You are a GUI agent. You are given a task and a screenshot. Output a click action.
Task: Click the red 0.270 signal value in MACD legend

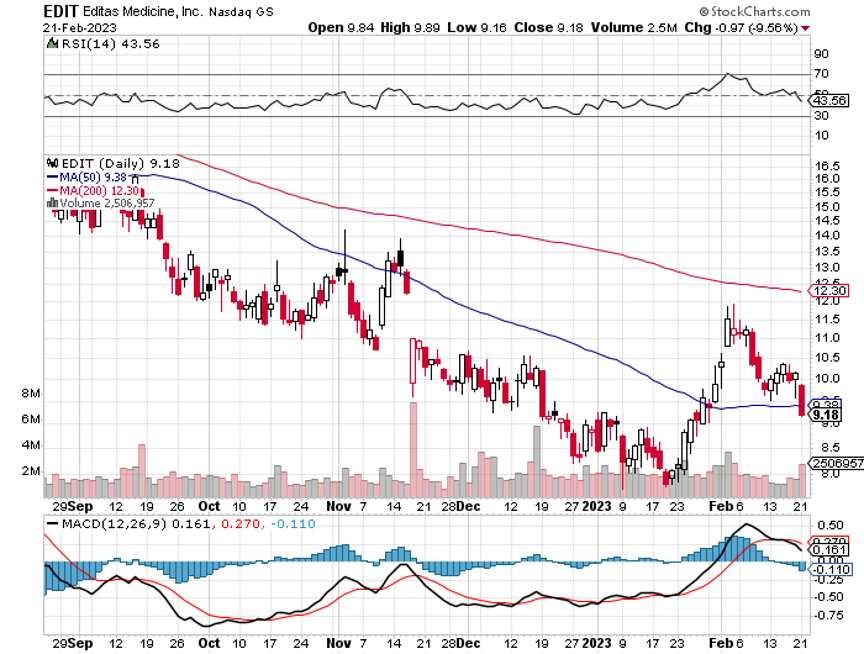click(240, 523)
